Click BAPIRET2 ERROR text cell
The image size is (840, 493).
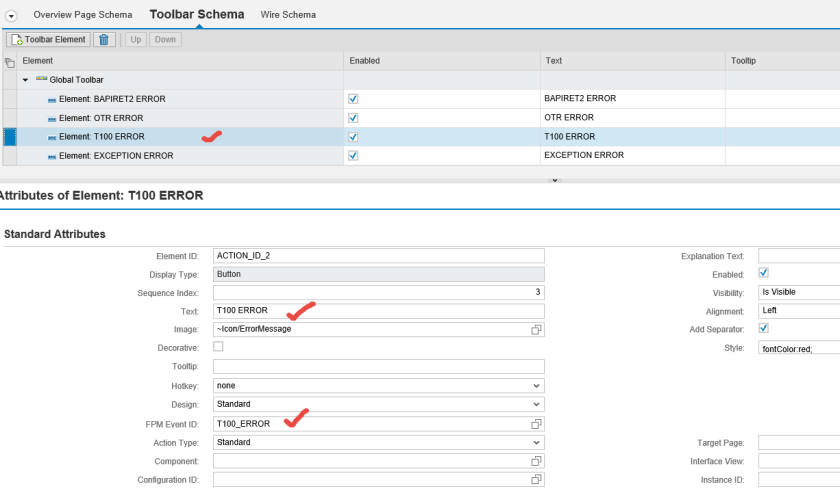[x=633, y=99]
